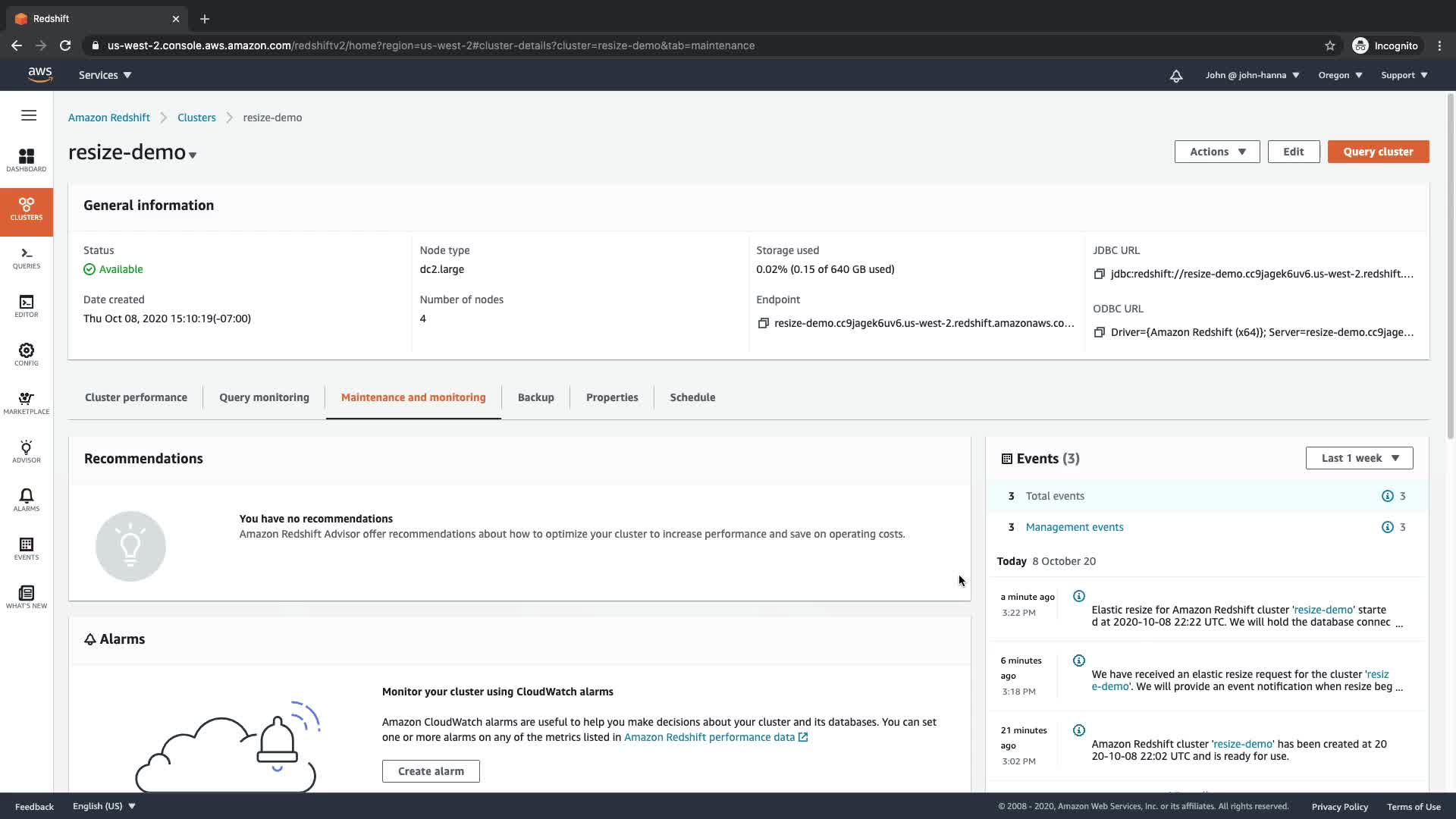Open the Last 1 week events filter

tap(1359, 458)
